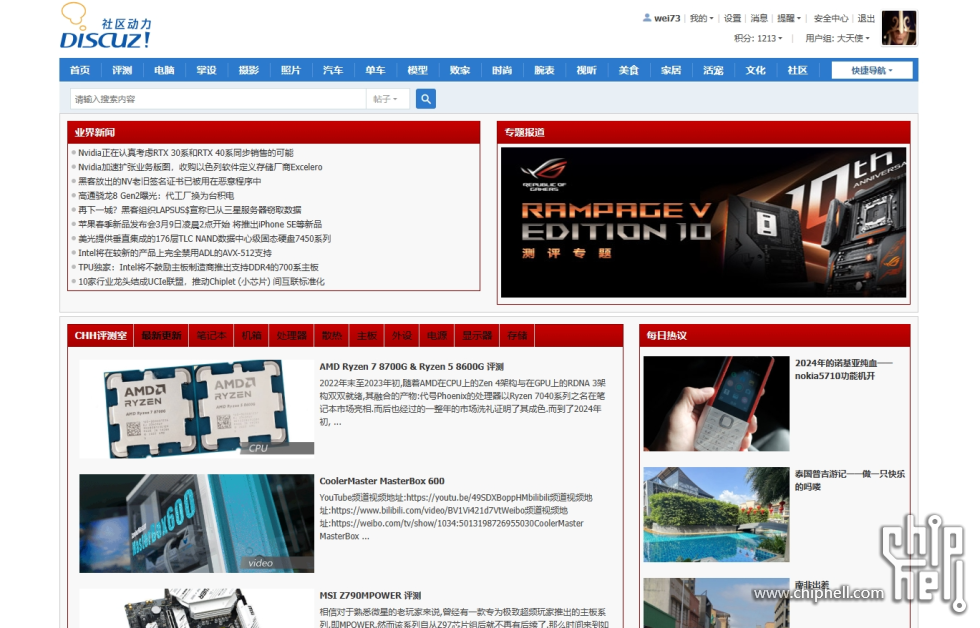Viewport: 980px width, 628px height.
Task: Switch to the 最新更新 tab
Action: point(161,336)
